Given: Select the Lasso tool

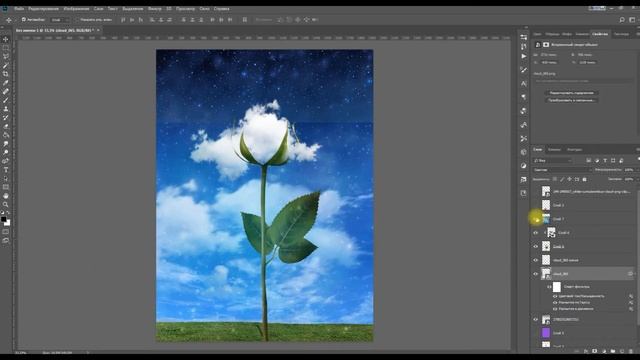Looking at the screenshot, I should point(6,56).
